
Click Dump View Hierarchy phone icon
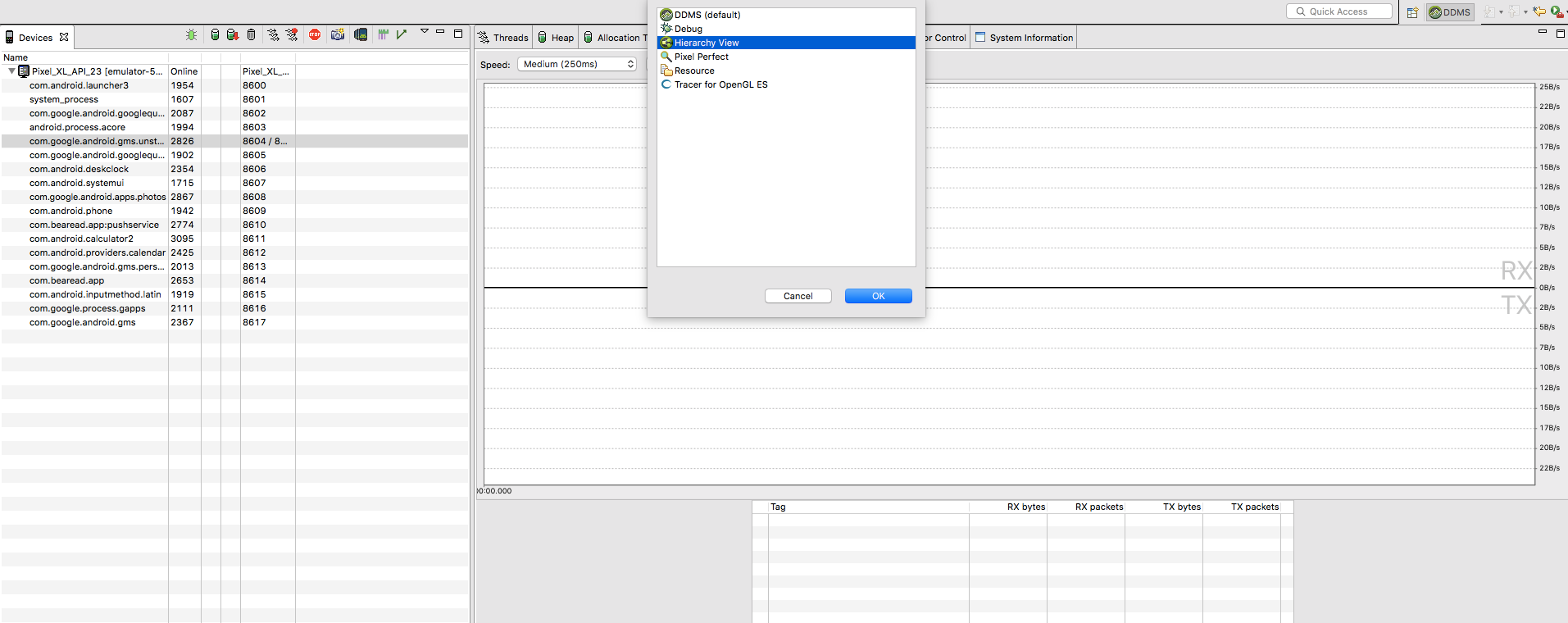361,34
